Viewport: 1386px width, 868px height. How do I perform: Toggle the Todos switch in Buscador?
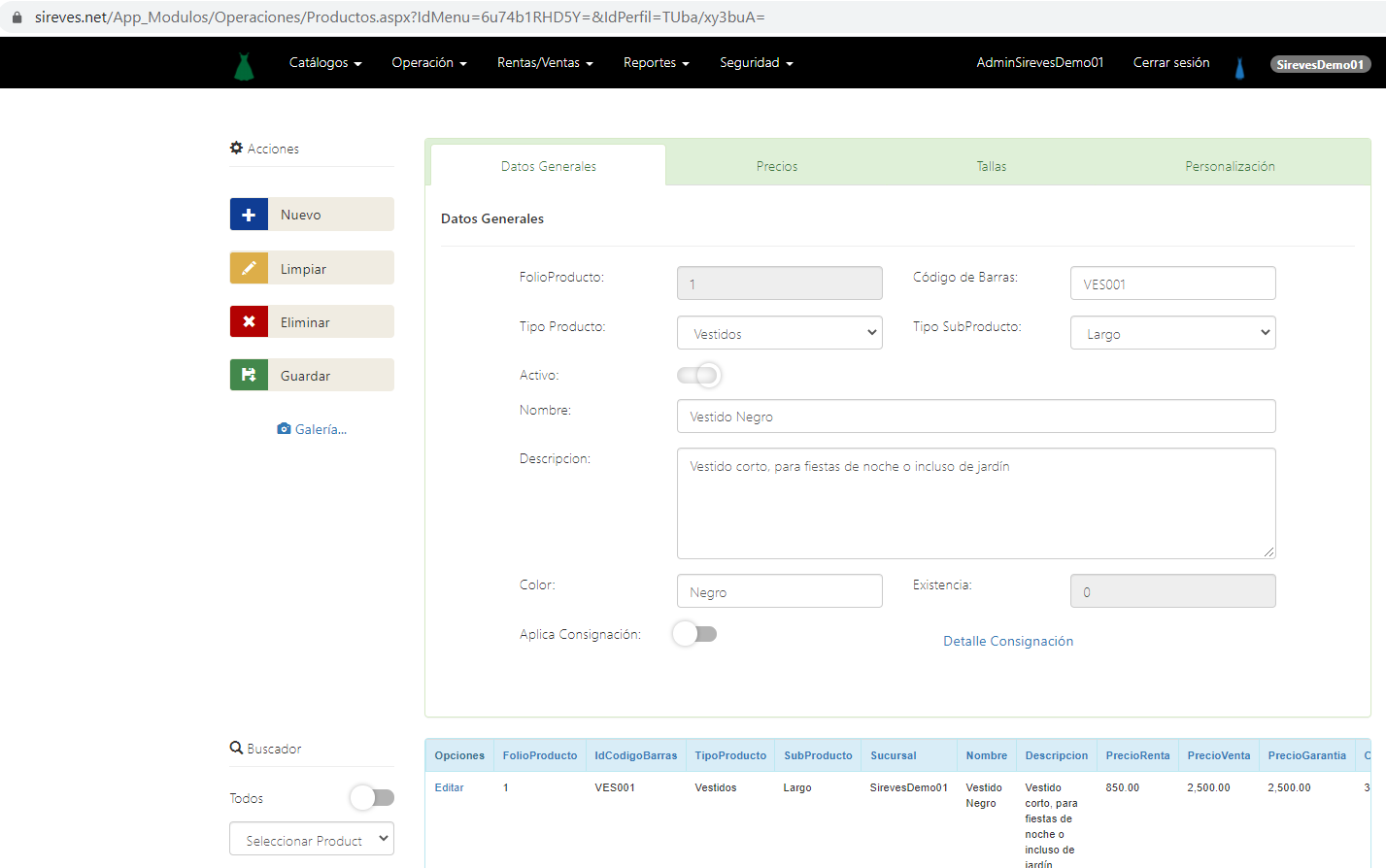372,798
